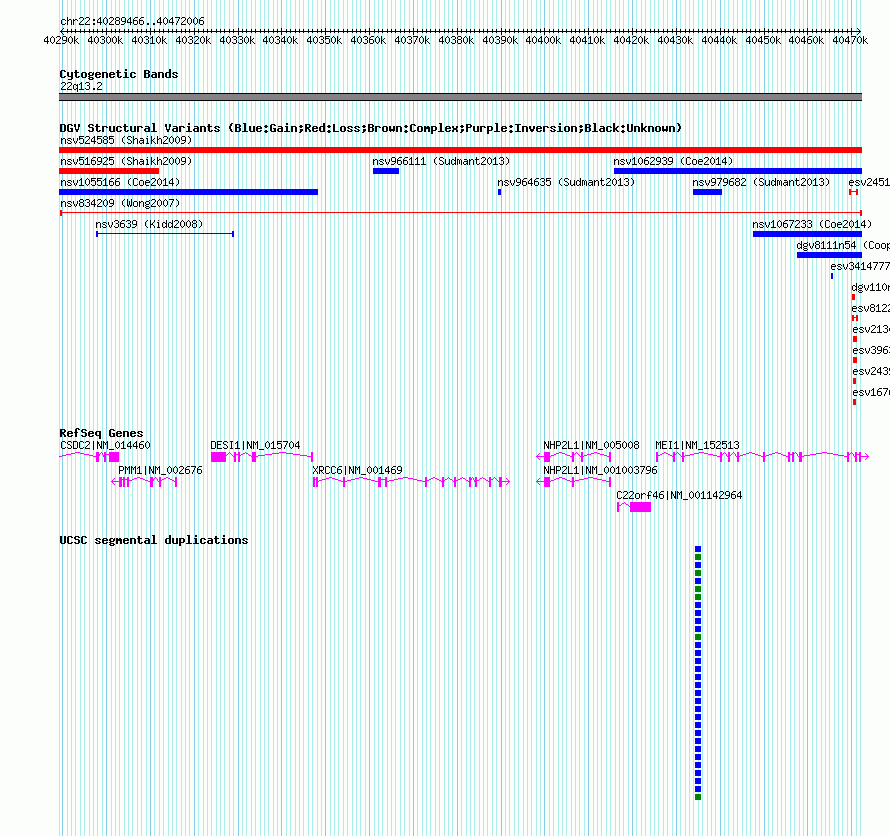Open the RefSeq Genes track title
Image resolution: width=890 pixels, height=836 pixels.
pos(101,433)
